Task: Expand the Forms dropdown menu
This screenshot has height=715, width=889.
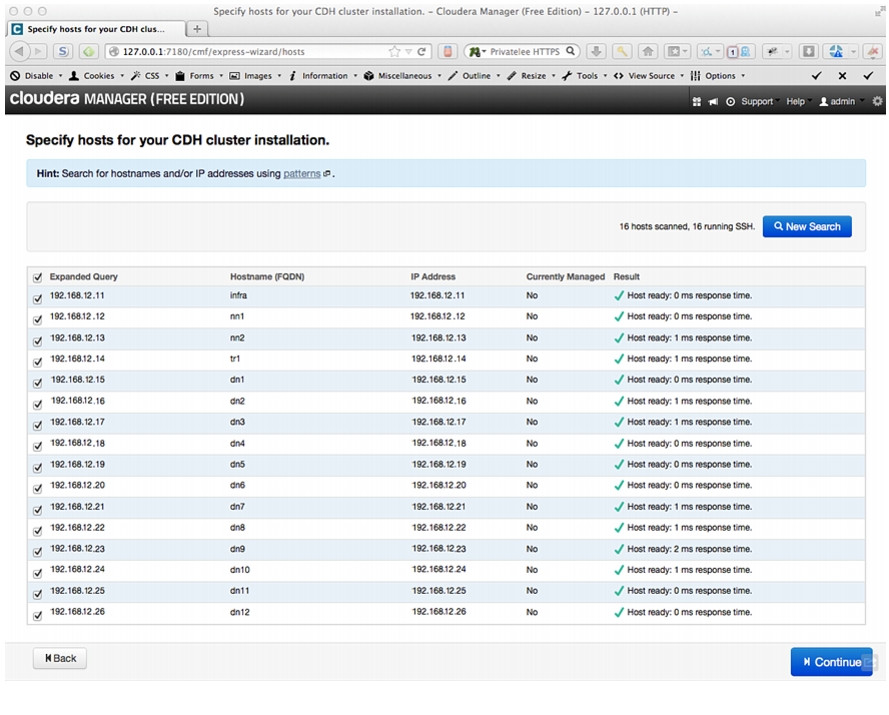Action: coord(199,75)
